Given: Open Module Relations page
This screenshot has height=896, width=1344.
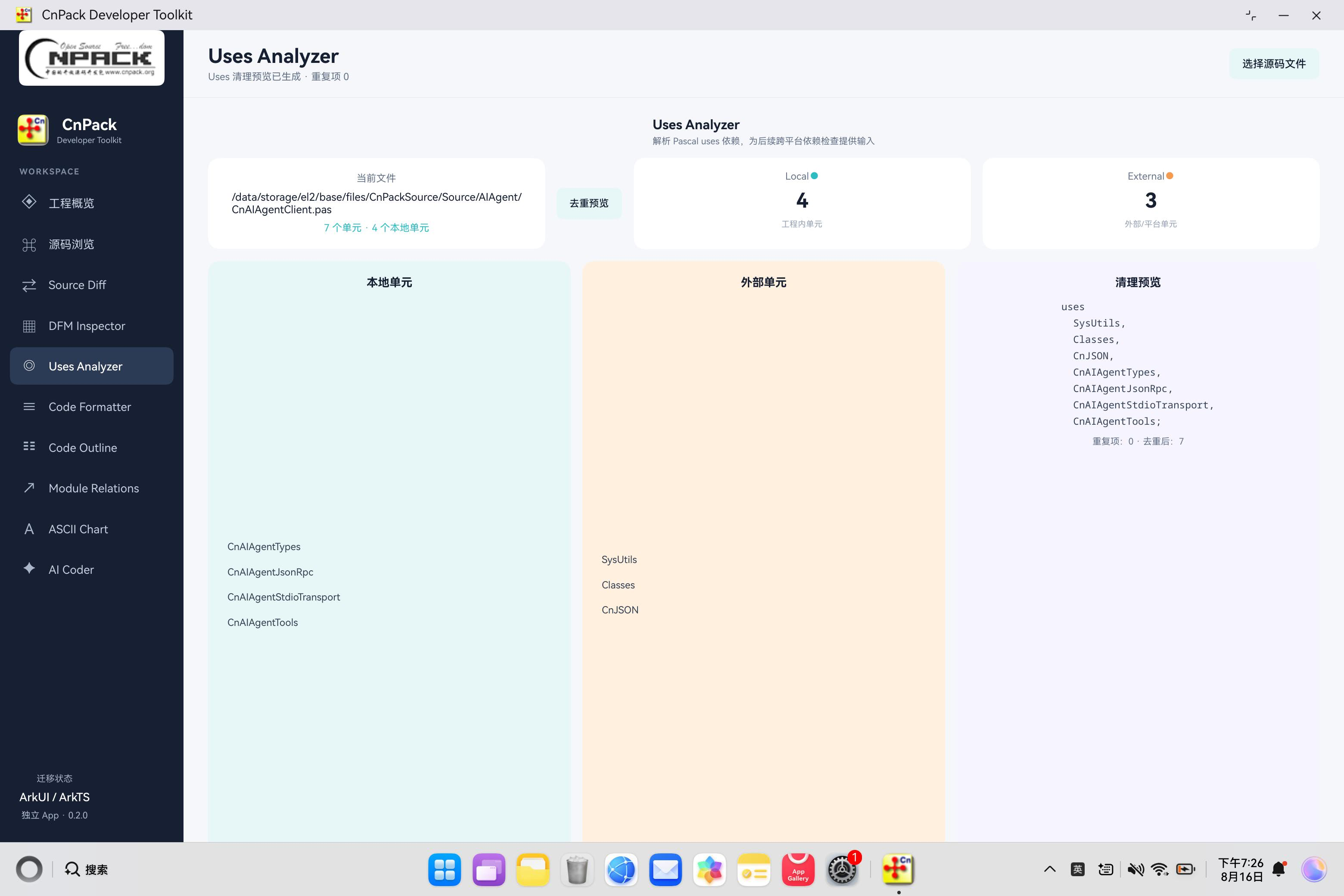Looking at the screenshot, I should point(91,488).
